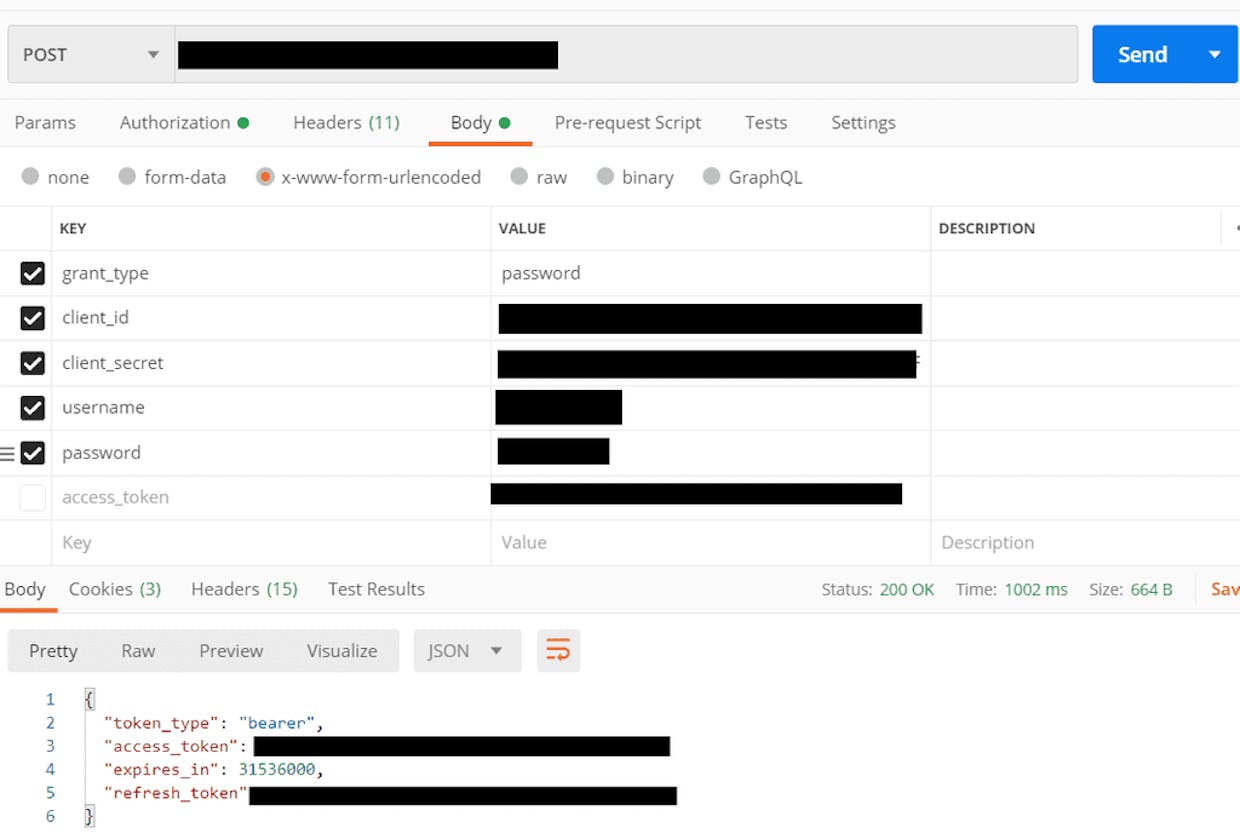Image resolution: width=1240 pixels, height=839 pixels.
Task: Click the "token_type" line in response
Action: pyautogui.click(x=214, y=723)
